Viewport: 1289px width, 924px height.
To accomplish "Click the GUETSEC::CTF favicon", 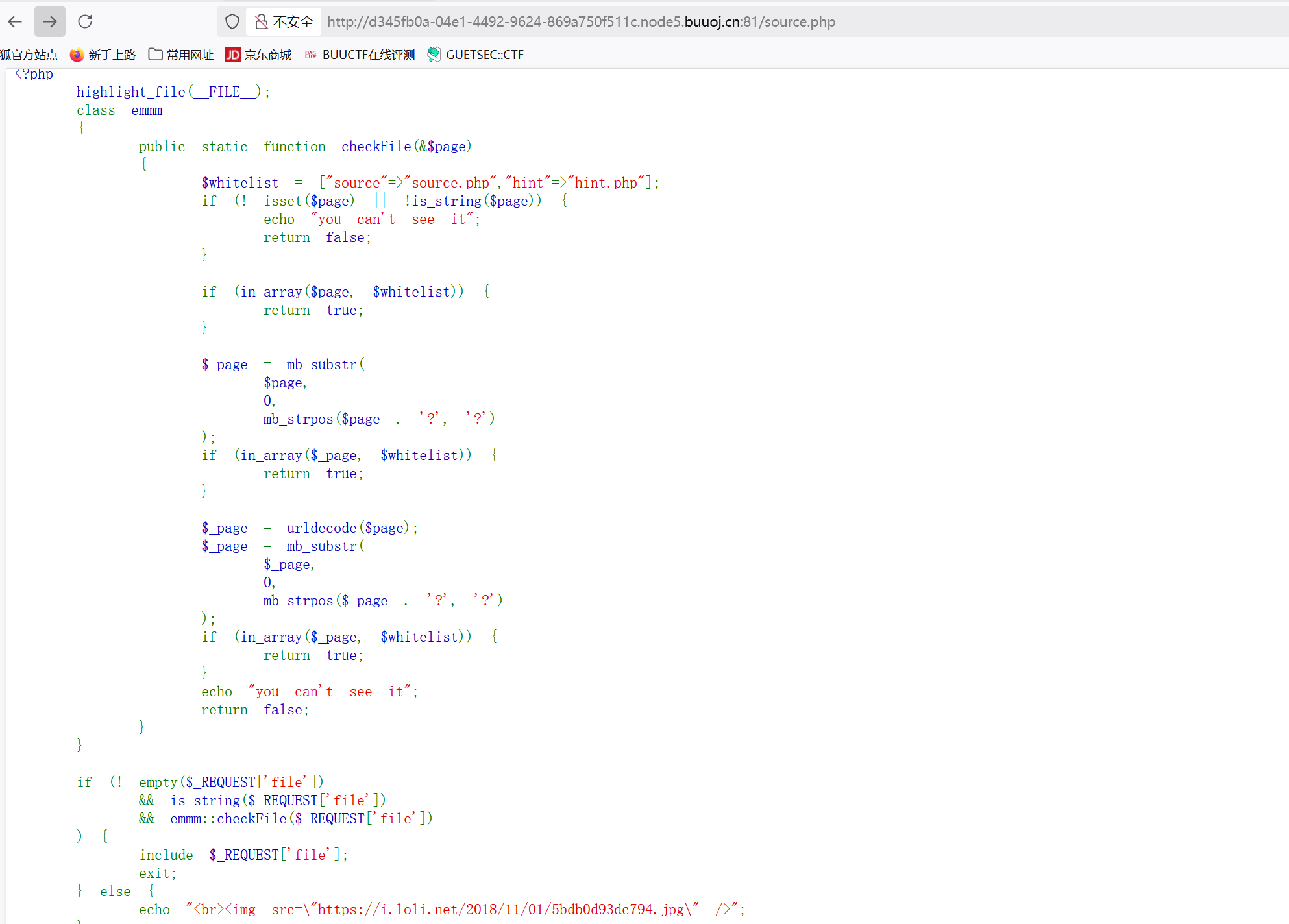I will click(434, 55).
